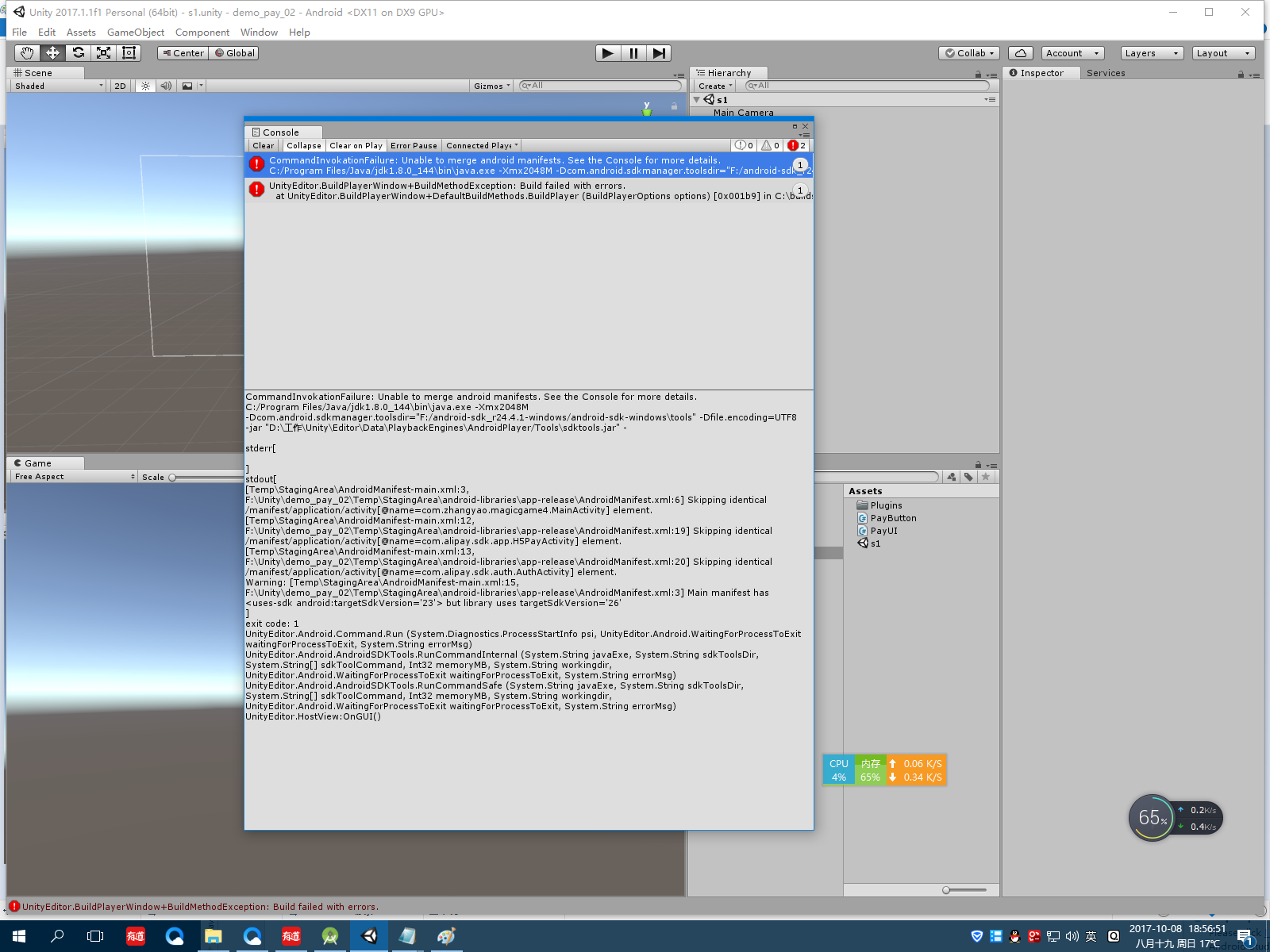Select the Scale tool
The image size is (1270, 952).
[103, 53]
